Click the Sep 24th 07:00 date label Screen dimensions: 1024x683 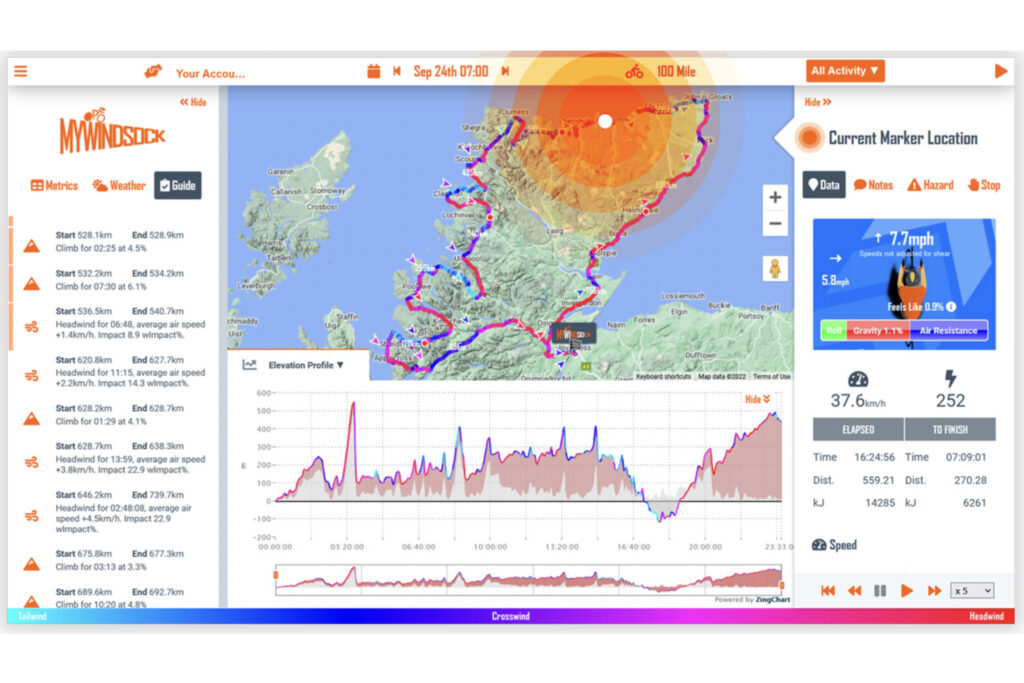(x=451, y=71)
